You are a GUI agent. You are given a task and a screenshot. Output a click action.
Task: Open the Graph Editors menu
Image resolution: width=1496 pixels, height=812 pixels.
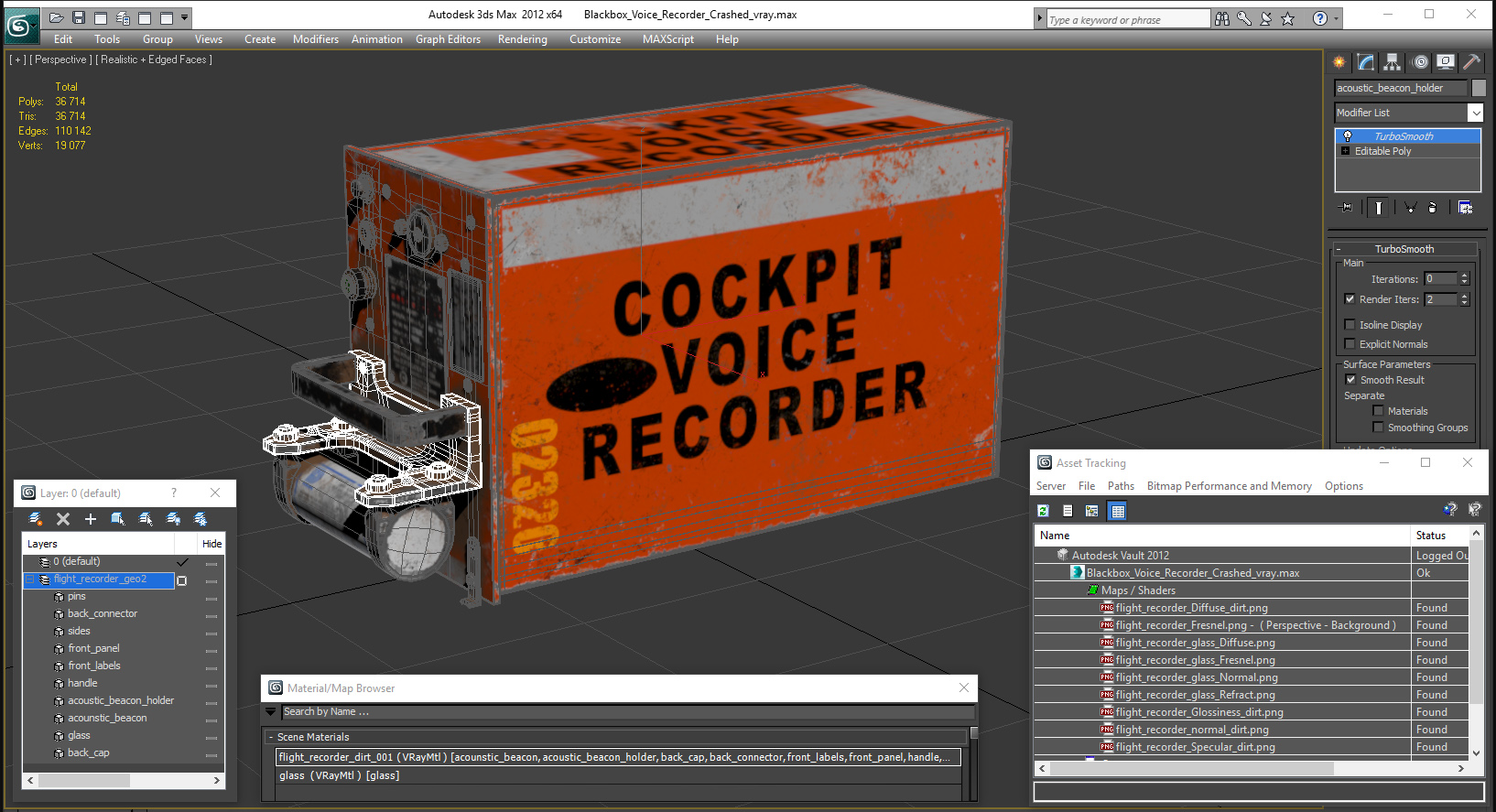[448, 39]
